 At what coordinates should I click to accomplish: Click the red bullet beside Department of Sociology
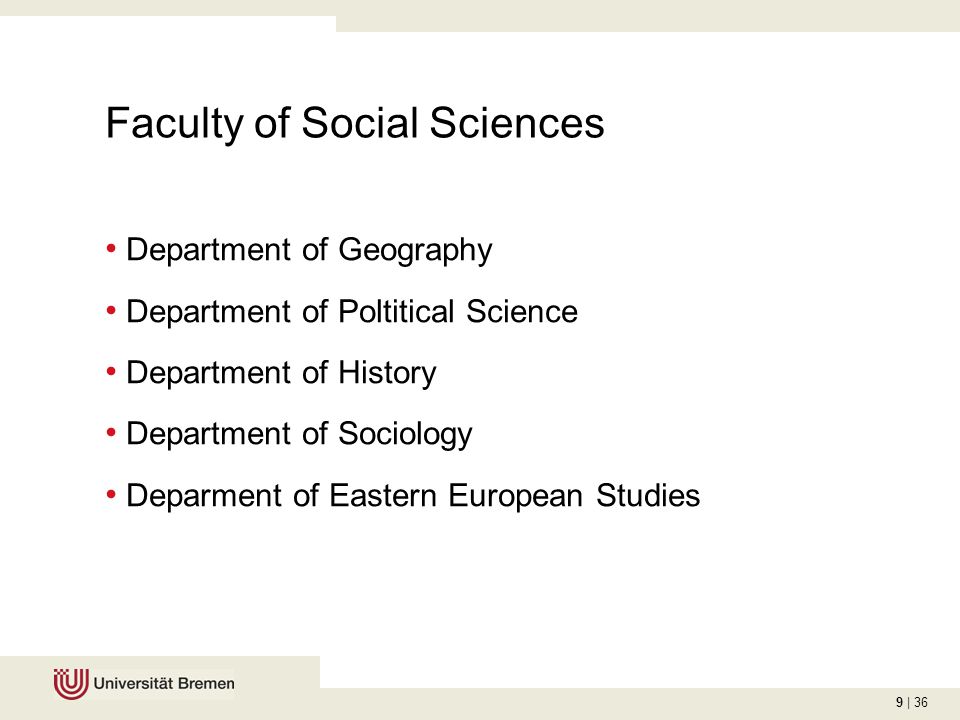point(111,433)
